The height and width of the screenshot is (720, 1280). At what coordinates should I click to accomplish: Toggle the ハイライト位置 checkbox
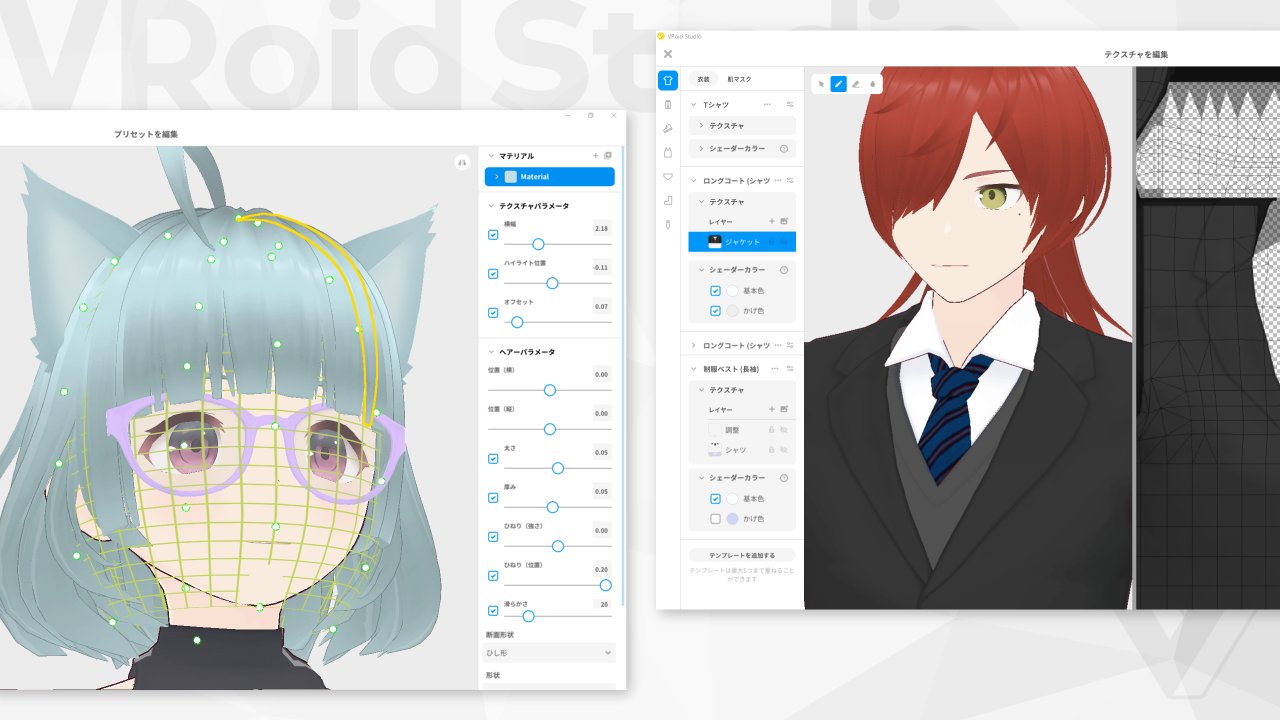coord(493,273)
